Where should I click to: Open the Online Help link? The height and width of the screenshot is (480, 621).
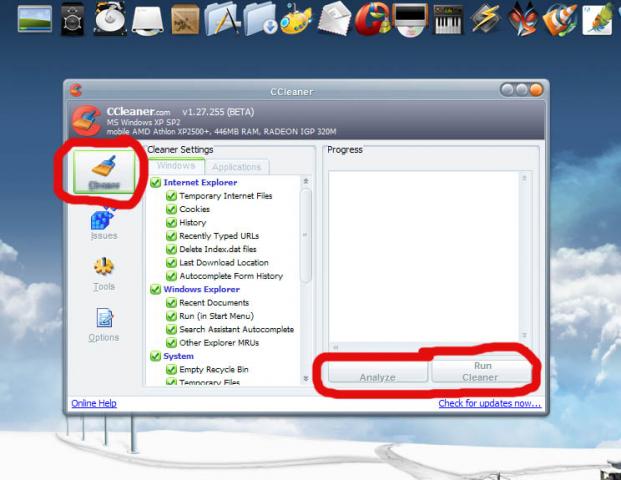click(94, 403)
